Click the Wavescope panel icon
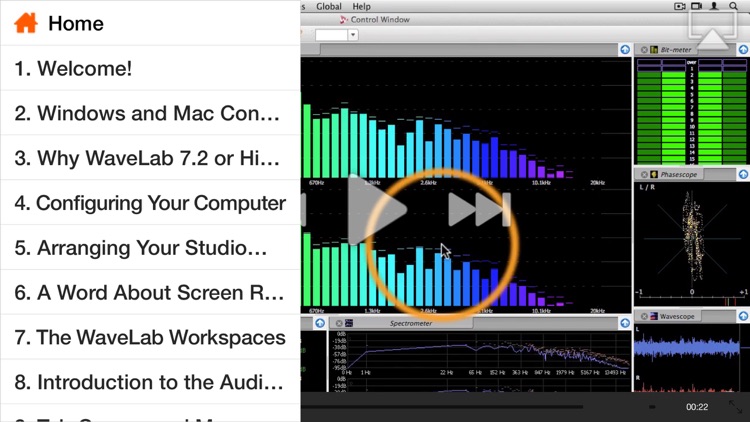Viewport: 750px width, 422px height. coord(653,316)
